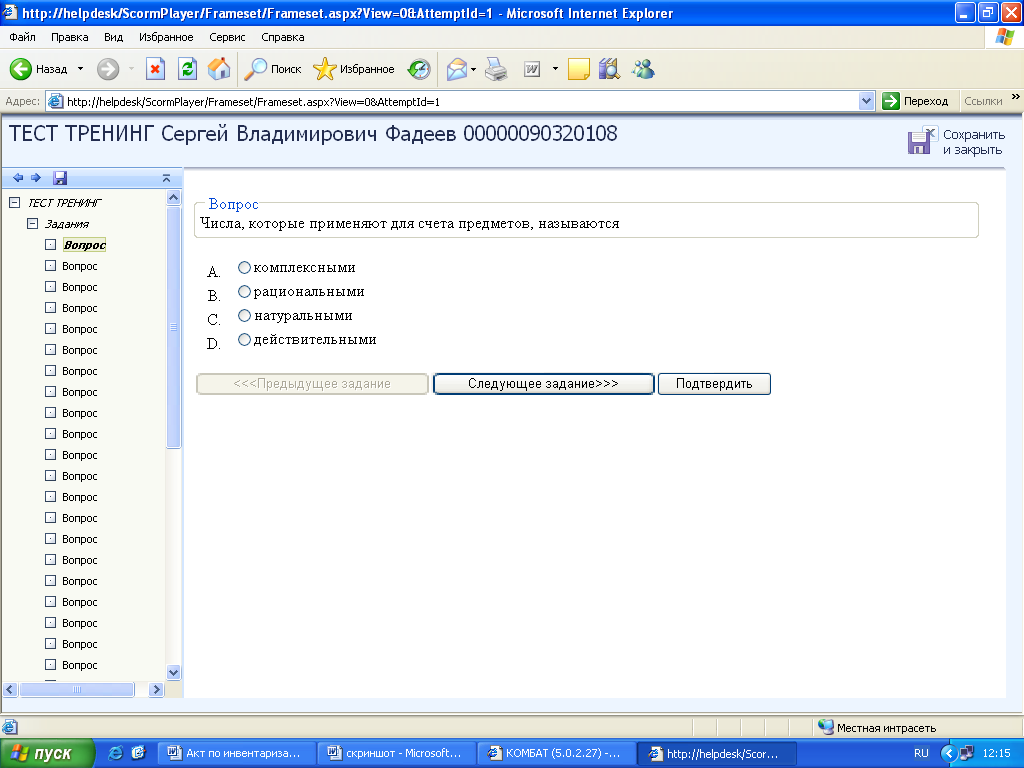1024x768 pixels.
Task: Click the Refresh page icon
Action: click(x=187, y=69)
